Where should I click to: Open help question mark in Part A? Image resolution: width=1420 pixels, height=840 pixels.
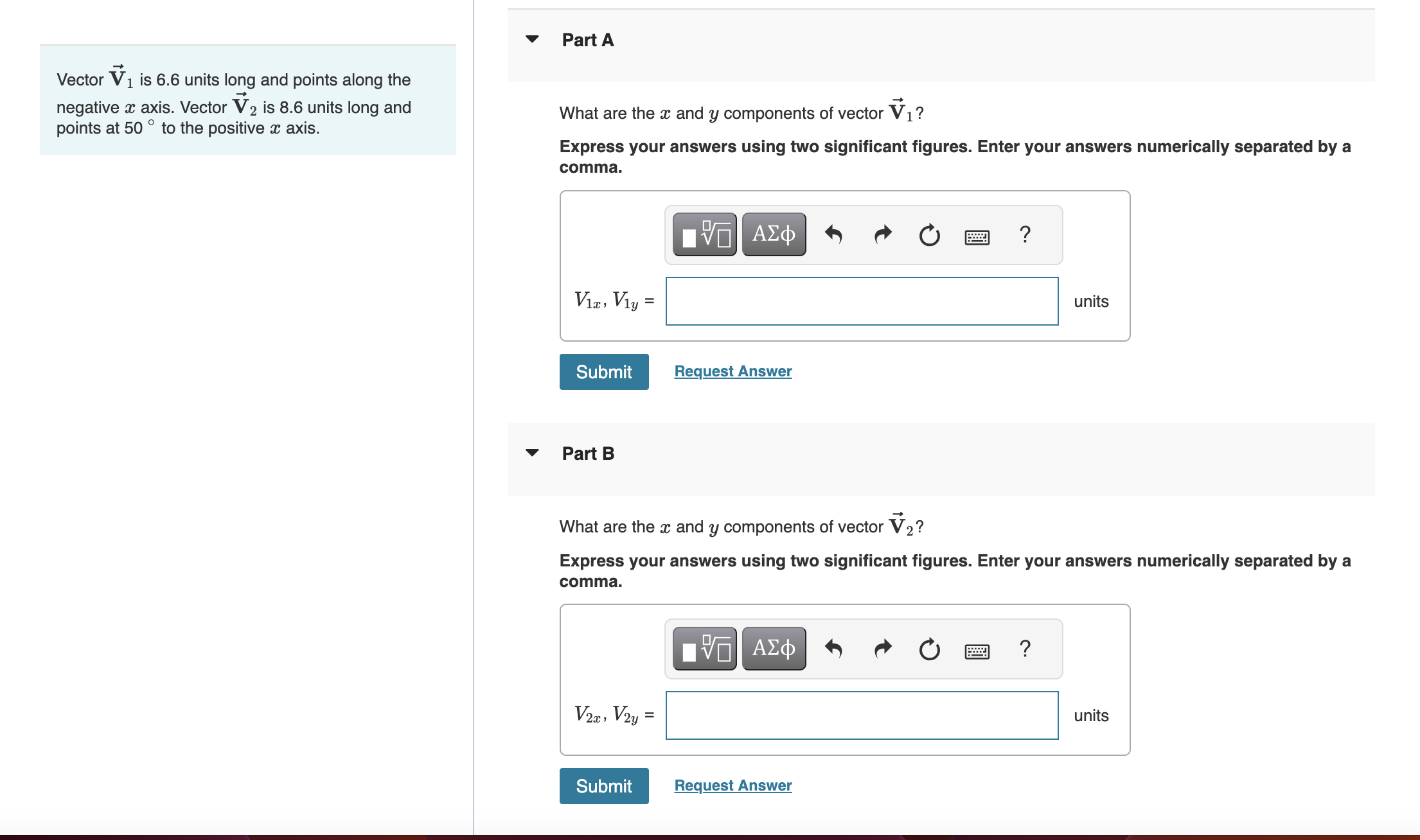[x=1025, y=234]
